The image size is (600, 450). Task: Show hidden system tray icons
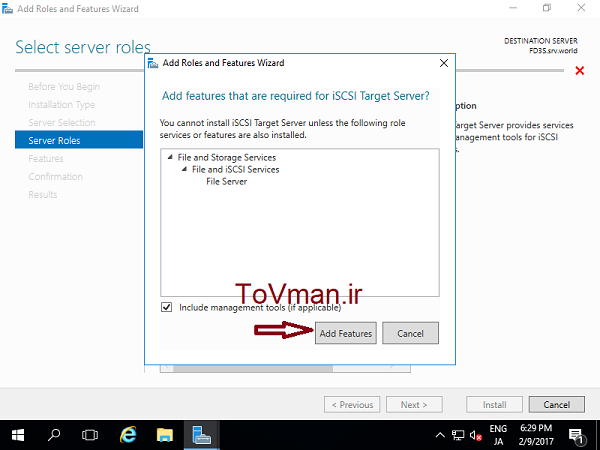pyautogui.click(x=439, y=436)
